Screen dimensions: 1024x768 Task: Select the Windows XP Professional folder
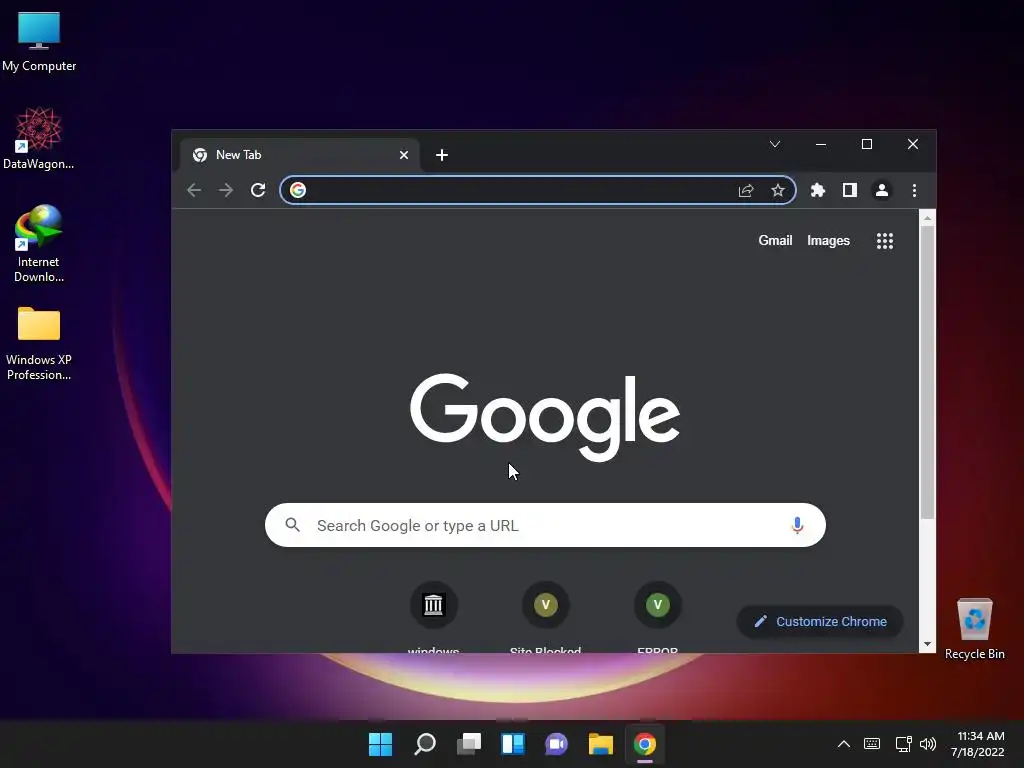(39, 344)
